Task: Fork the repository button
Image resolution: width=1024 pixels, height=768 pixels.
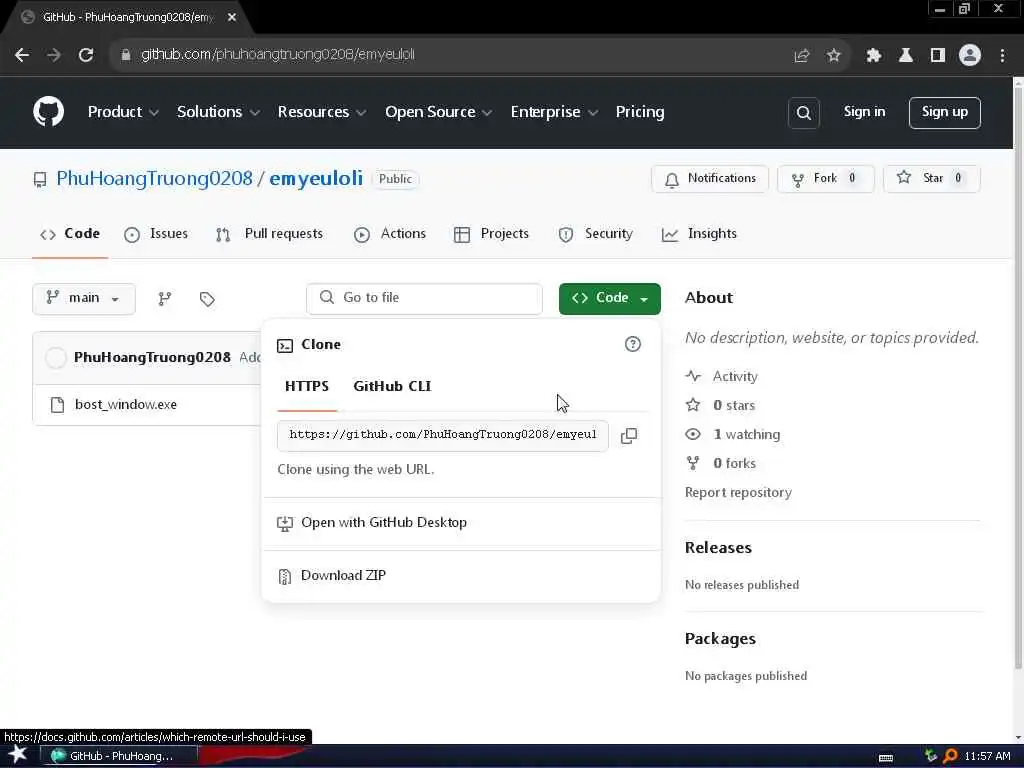Action: point(825,179)
